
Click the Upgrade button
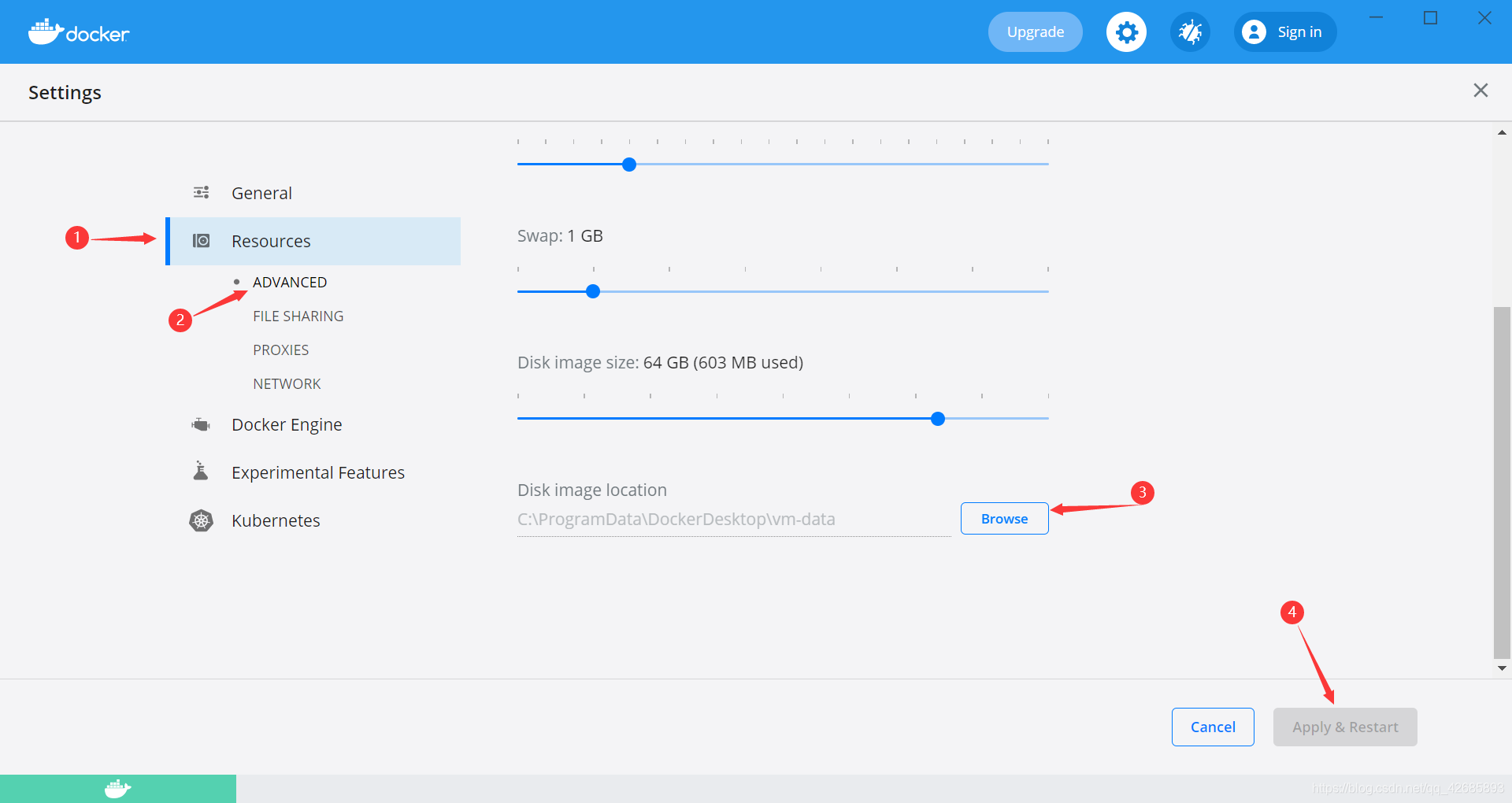(1036, 32)
